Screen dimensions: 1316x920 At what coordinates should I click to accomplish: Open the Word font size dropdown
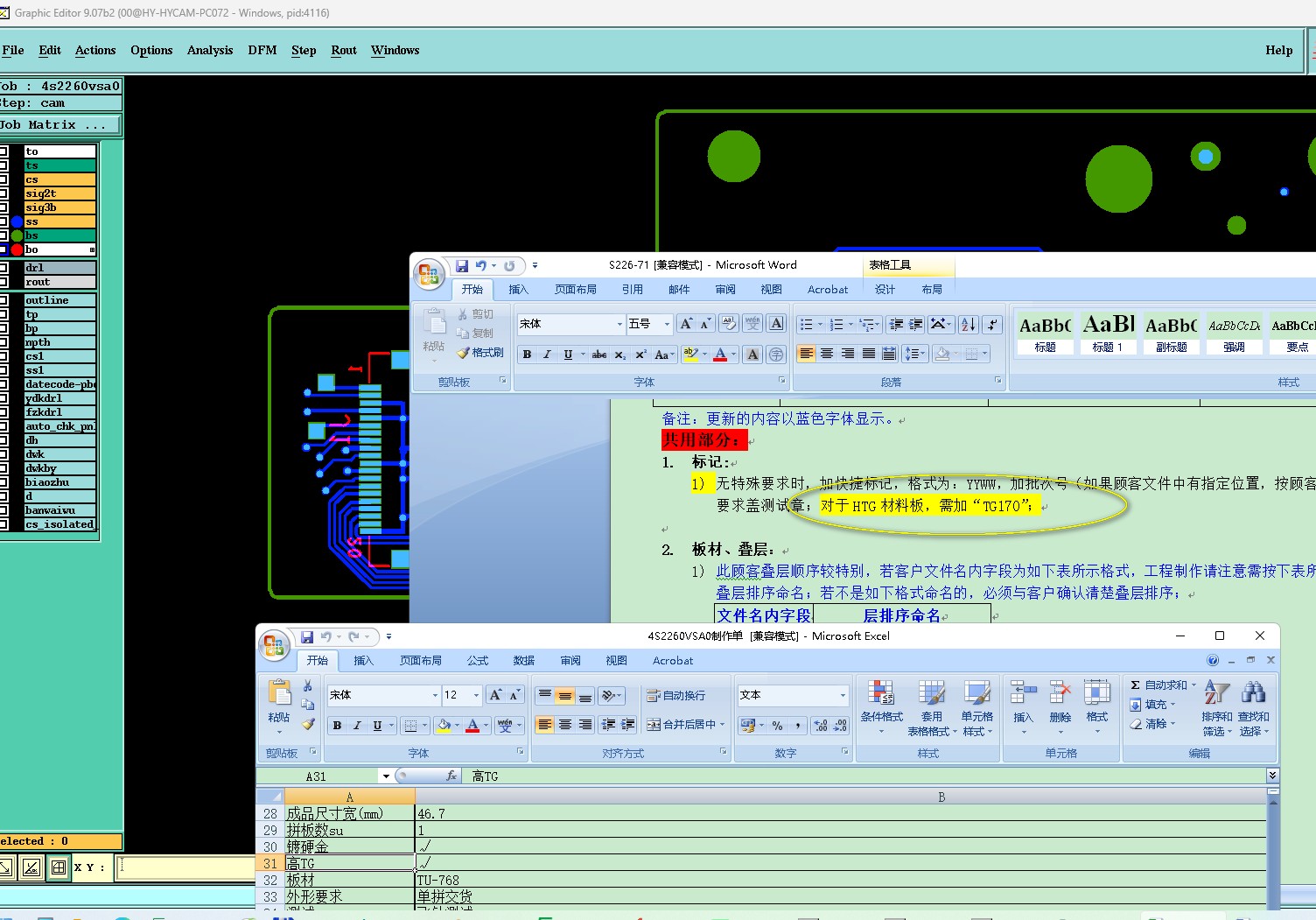pos(667,324)
